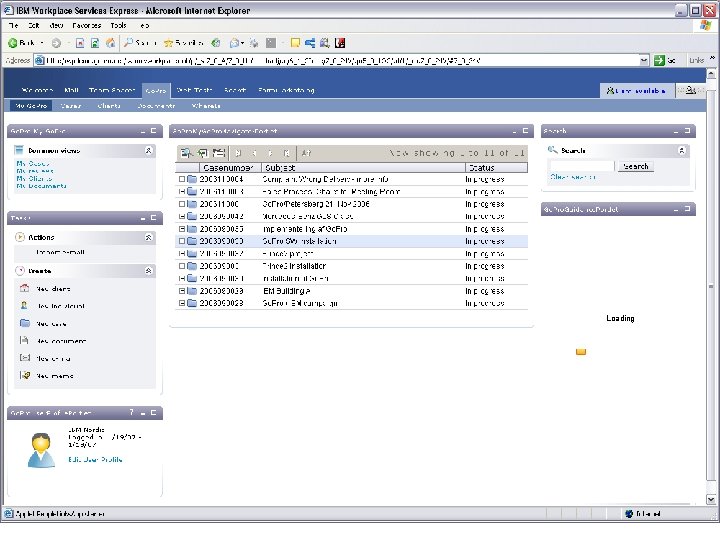Click the browser Back button
The width and height of the screenshot is (720, 540).
click(x=22, y=43)
